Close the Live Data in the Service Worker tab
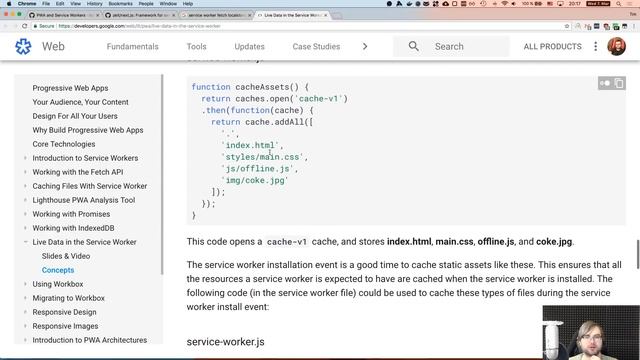 pos(326,15)
